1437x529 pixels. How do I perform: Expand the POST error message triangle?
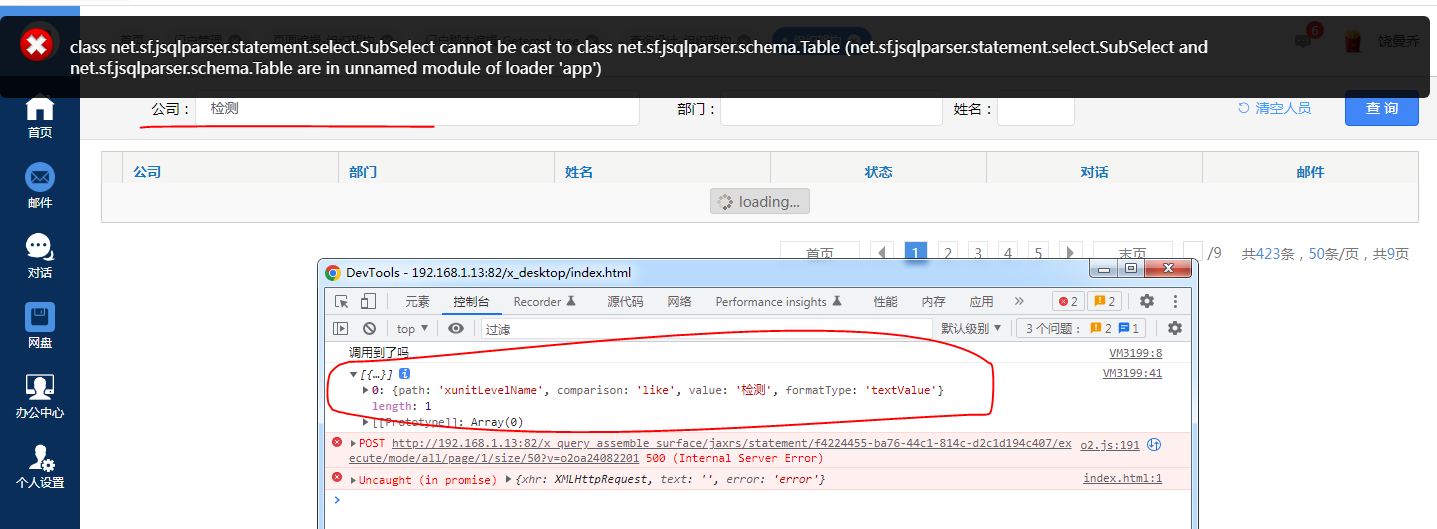coord(353,443)
